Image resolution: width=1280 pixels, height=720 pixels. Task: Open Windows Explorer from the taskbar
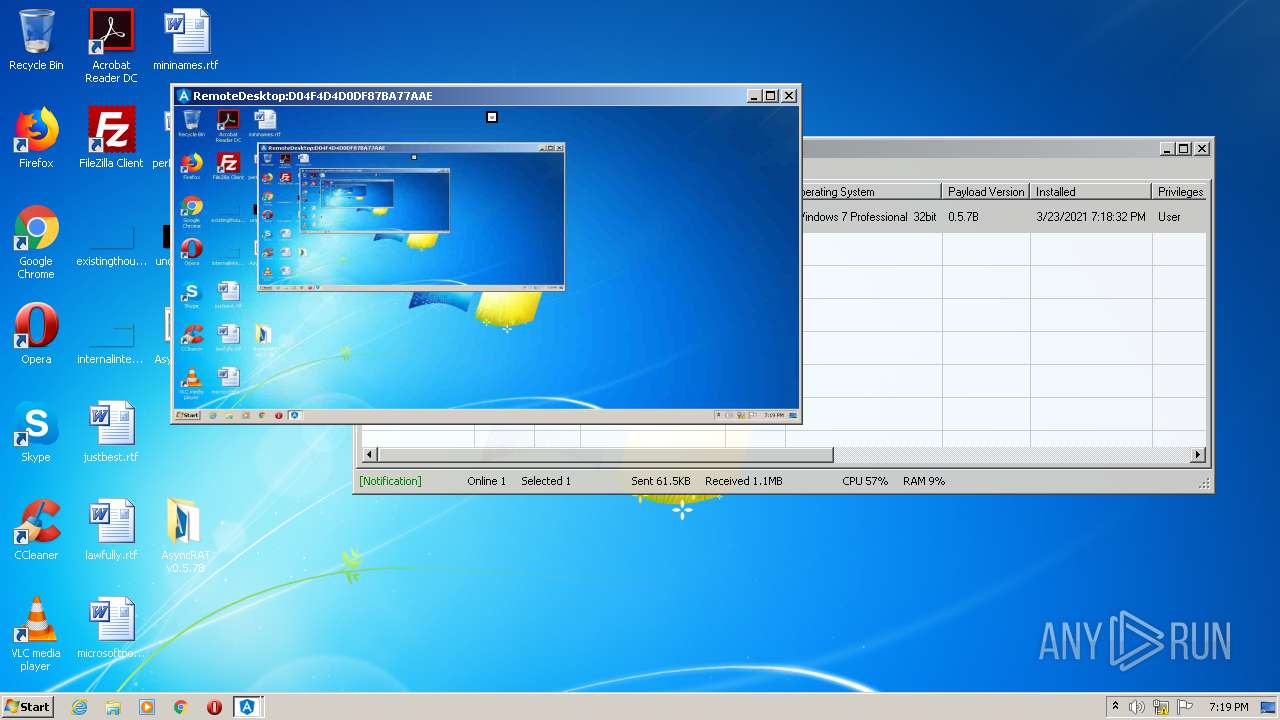point(113,707)
